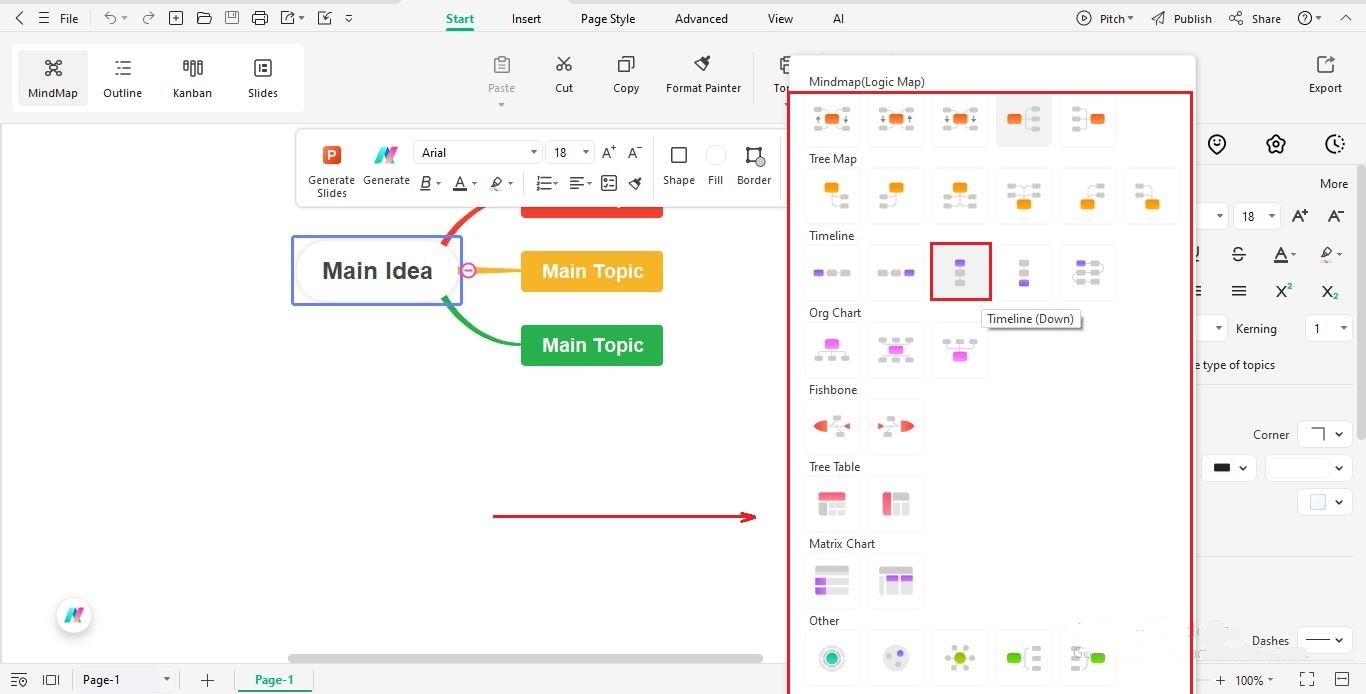Open the Dashes line style dropdown
Screen dimensions: 1366x694
coord(1325,640)
